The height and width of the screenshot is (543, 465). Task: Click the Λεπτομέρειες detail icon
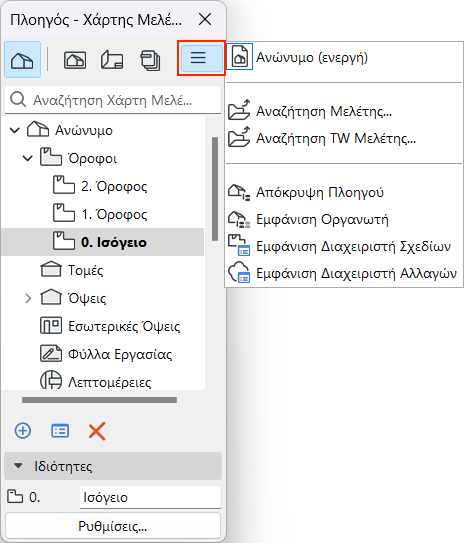[x=51, y=380]
